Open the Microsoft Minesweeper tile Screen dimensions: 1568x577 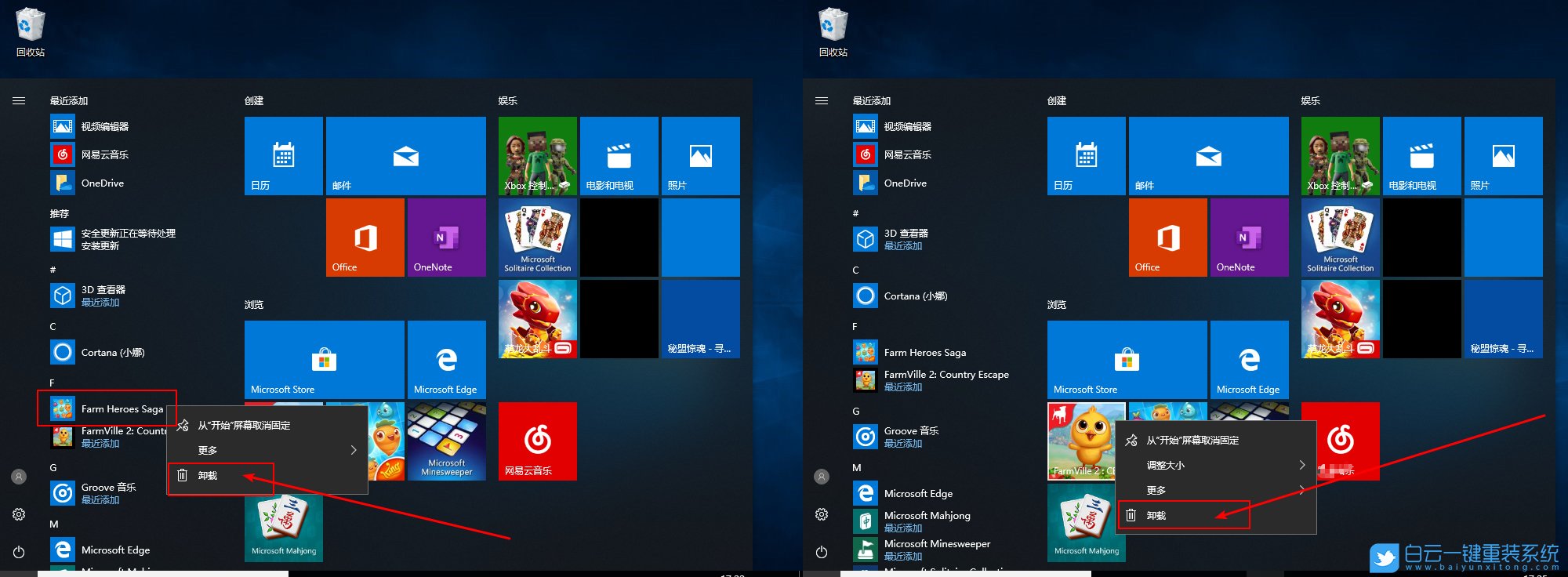point(447,441)
